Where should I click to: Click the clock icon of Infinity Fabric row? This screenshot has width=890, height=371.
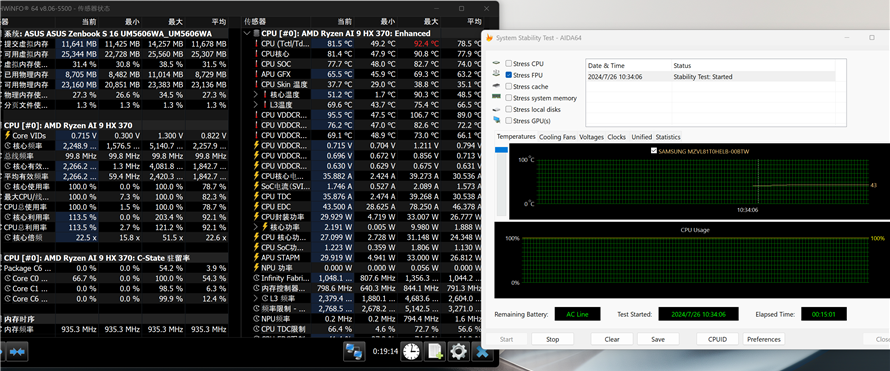[x=257, y=278]
